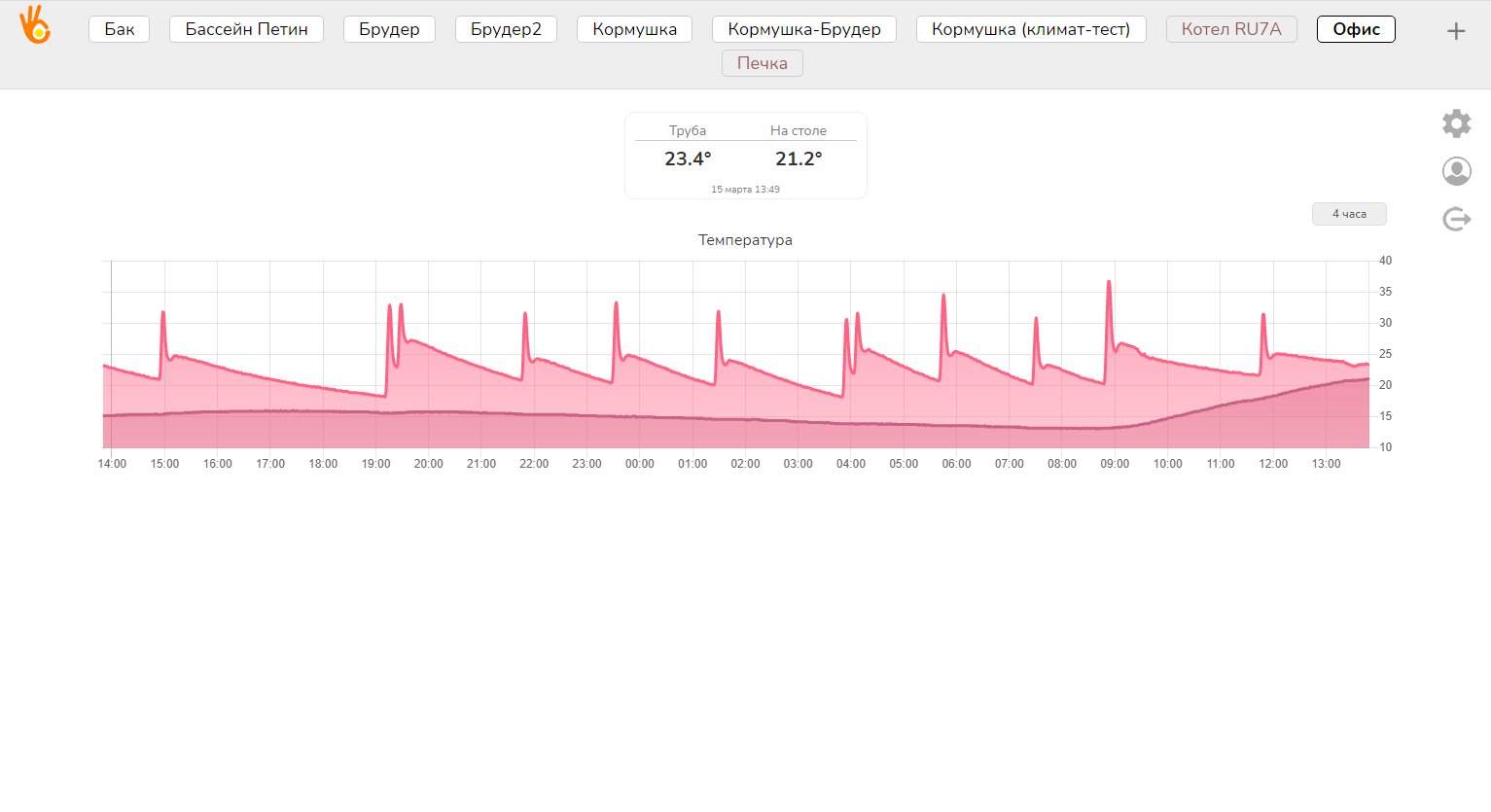Open the Котел RU7A tab
This screenshot has height=812, width=1491.
pyautogui.click(x=1230, y=29)
